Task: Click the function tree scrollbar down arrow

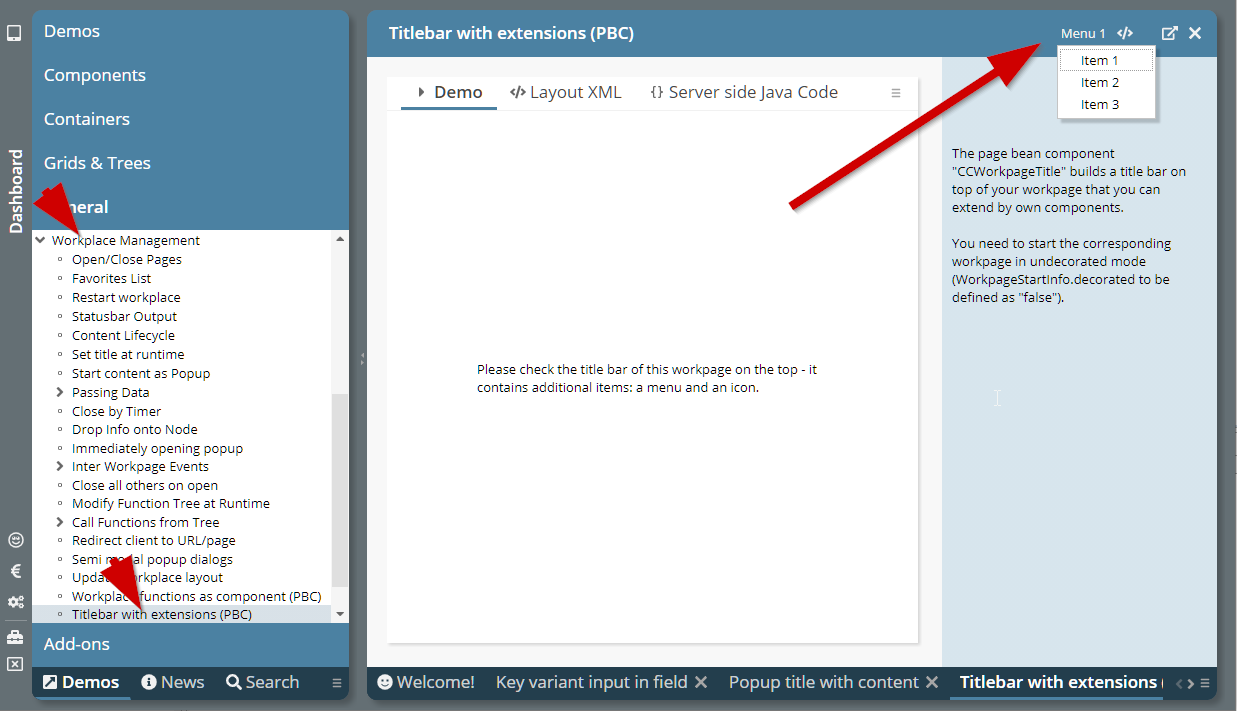Action: click(340, 614)
